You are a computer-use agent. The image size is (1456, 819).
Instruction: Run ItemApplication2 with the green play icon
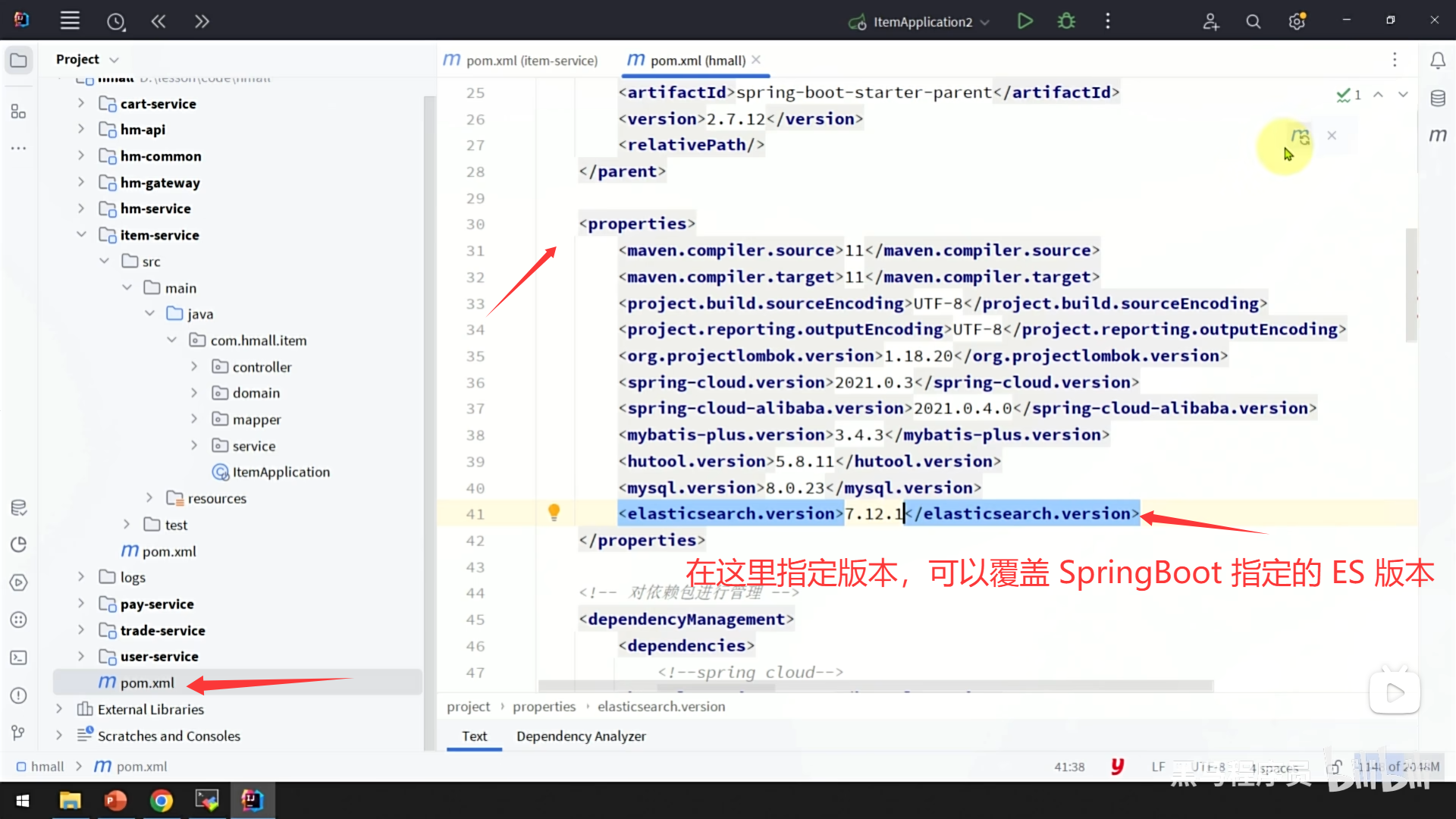[1025, 21]
